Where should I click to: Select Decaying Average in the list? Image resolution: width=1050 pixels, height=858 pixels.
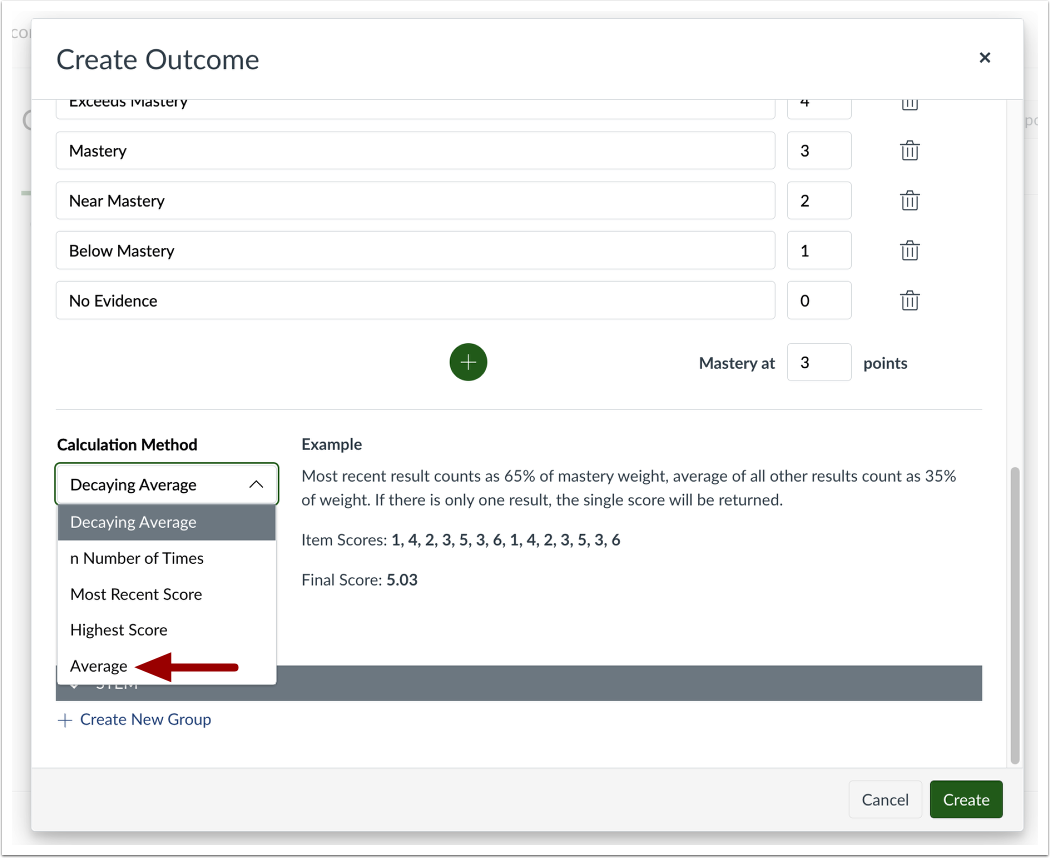[x=133, y=522]
